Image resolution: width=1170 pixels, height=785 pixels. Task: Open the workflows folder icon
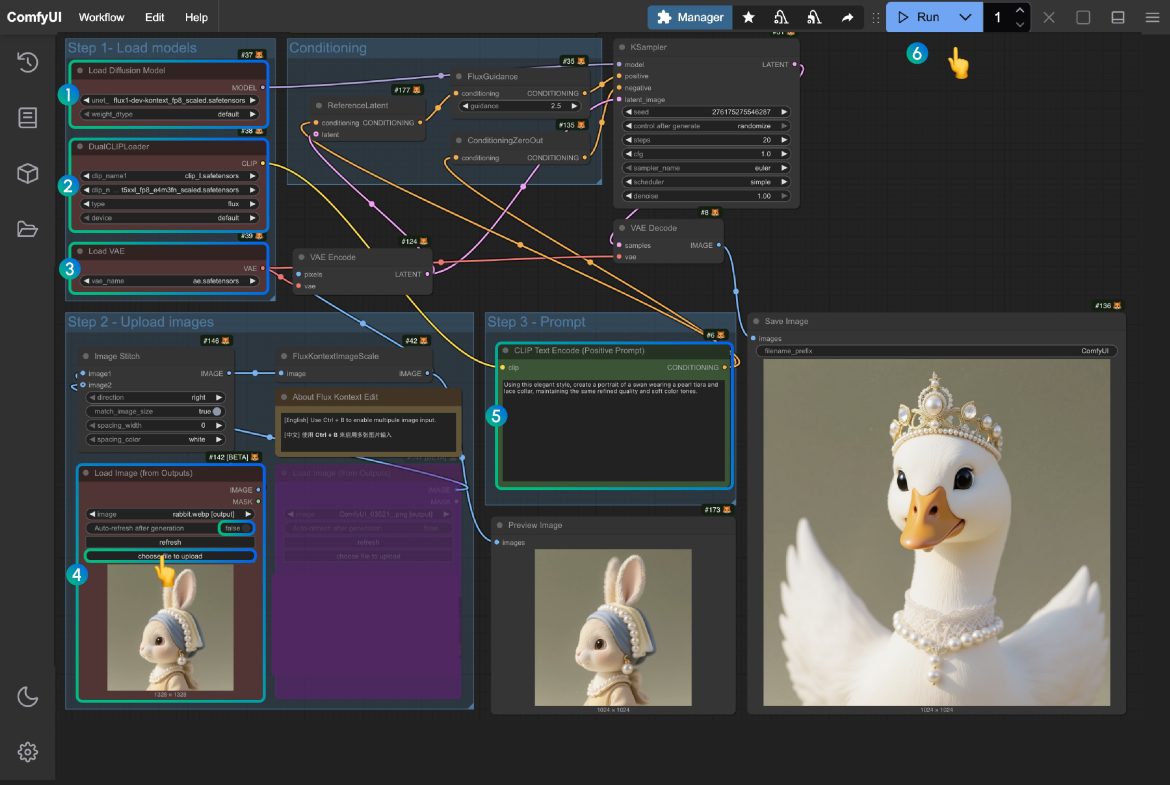click(x=27, y=229)
